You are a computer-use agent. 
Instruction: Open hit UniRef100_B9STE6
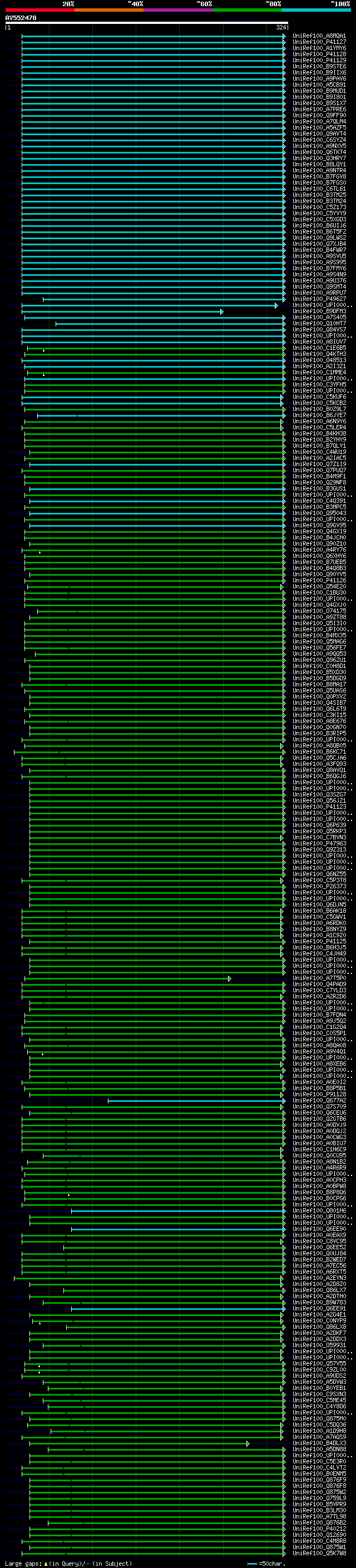[319, 66]
